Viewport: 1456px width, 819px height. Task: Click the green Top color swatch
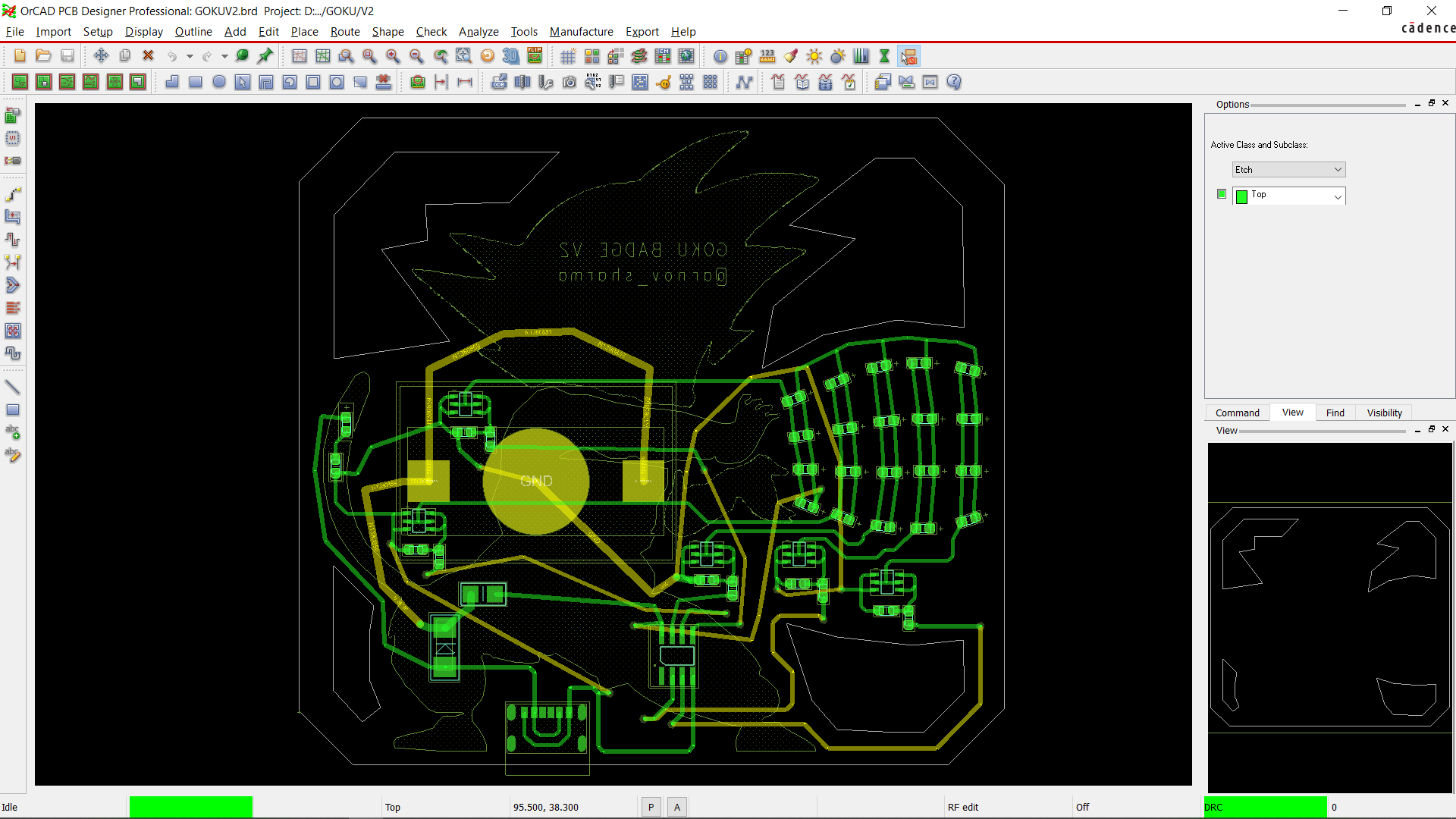pos(1241,197)
